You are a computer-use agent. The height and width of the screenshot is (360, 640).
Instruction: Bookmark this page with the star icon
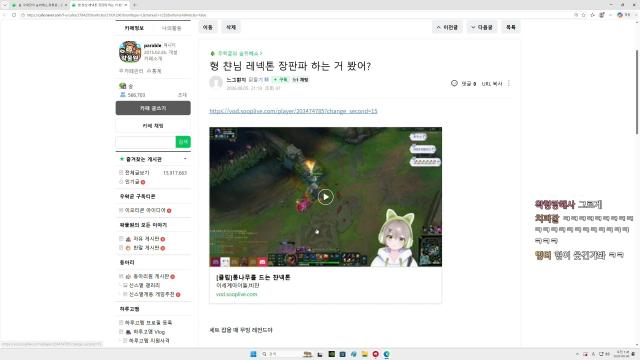(x=584, y=15)
